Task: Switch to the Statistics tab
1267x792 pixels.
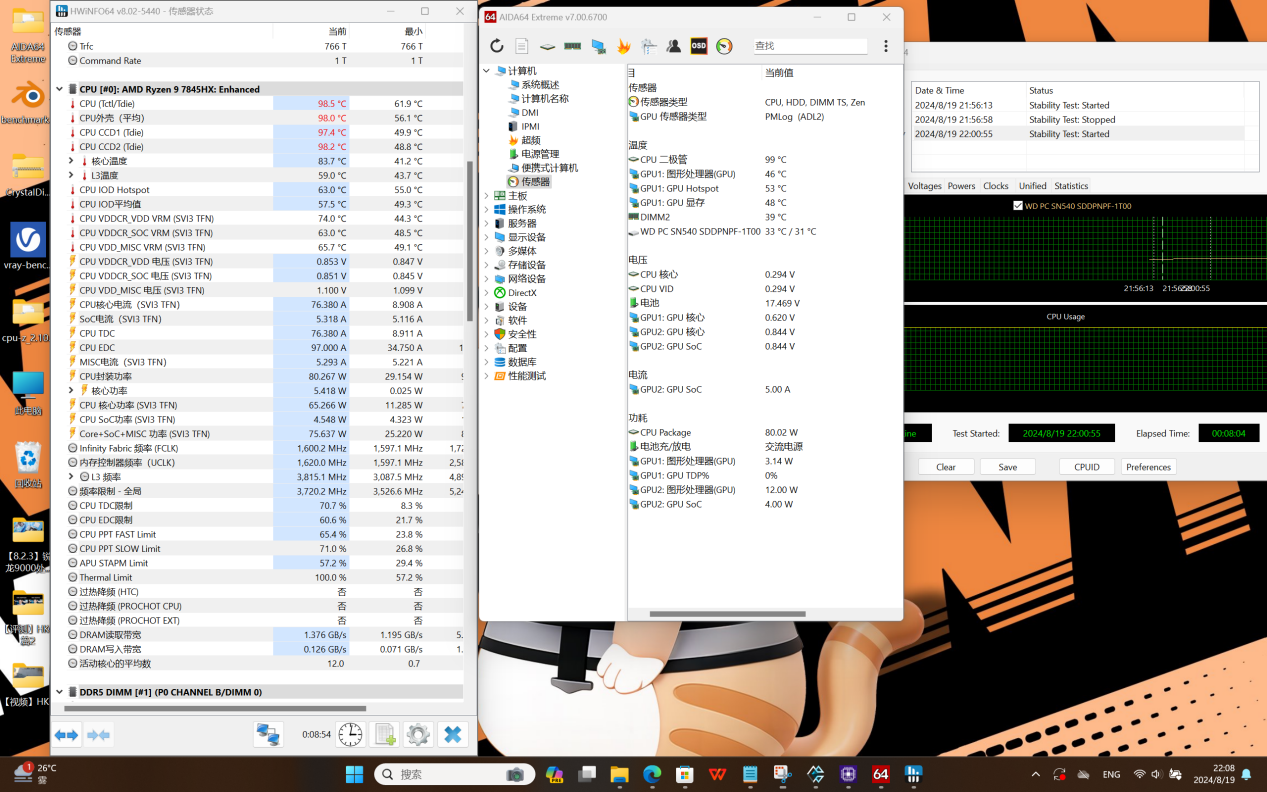Action: point(1071,186)
